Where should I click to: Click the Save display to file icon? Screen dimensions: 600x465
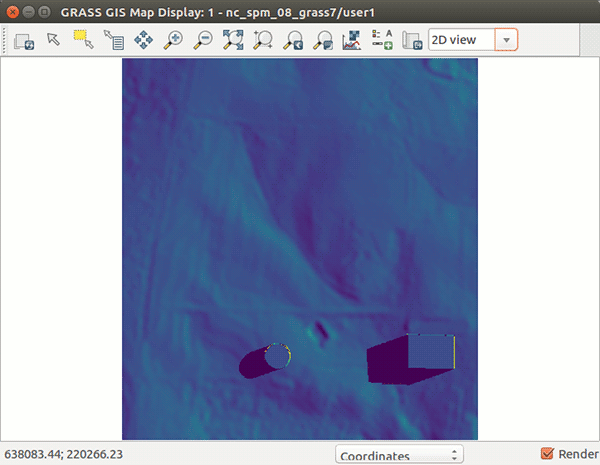(x=412, y=41)
